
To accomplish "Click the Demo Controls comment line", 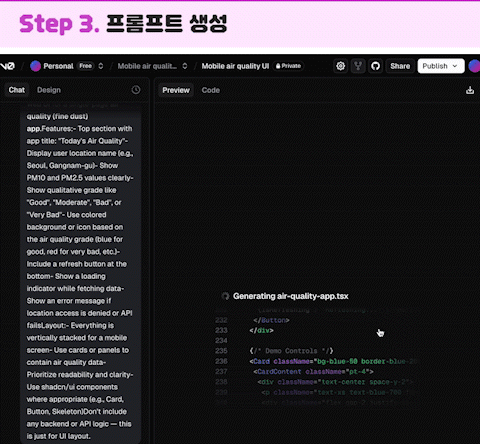I will [x=291, y=351].
